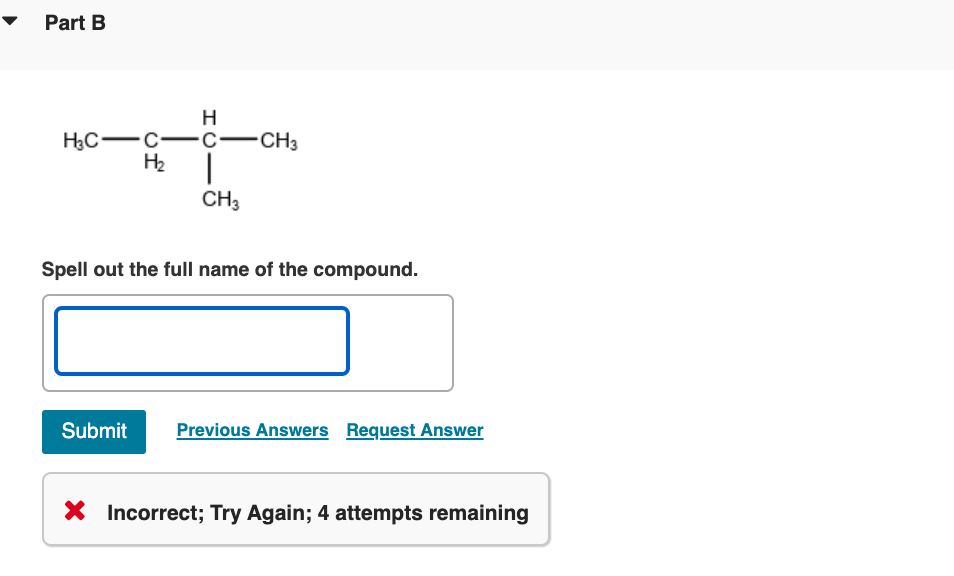Submit your answer
The width and height of the screenshot is (954, 576).
coord(93,431)
